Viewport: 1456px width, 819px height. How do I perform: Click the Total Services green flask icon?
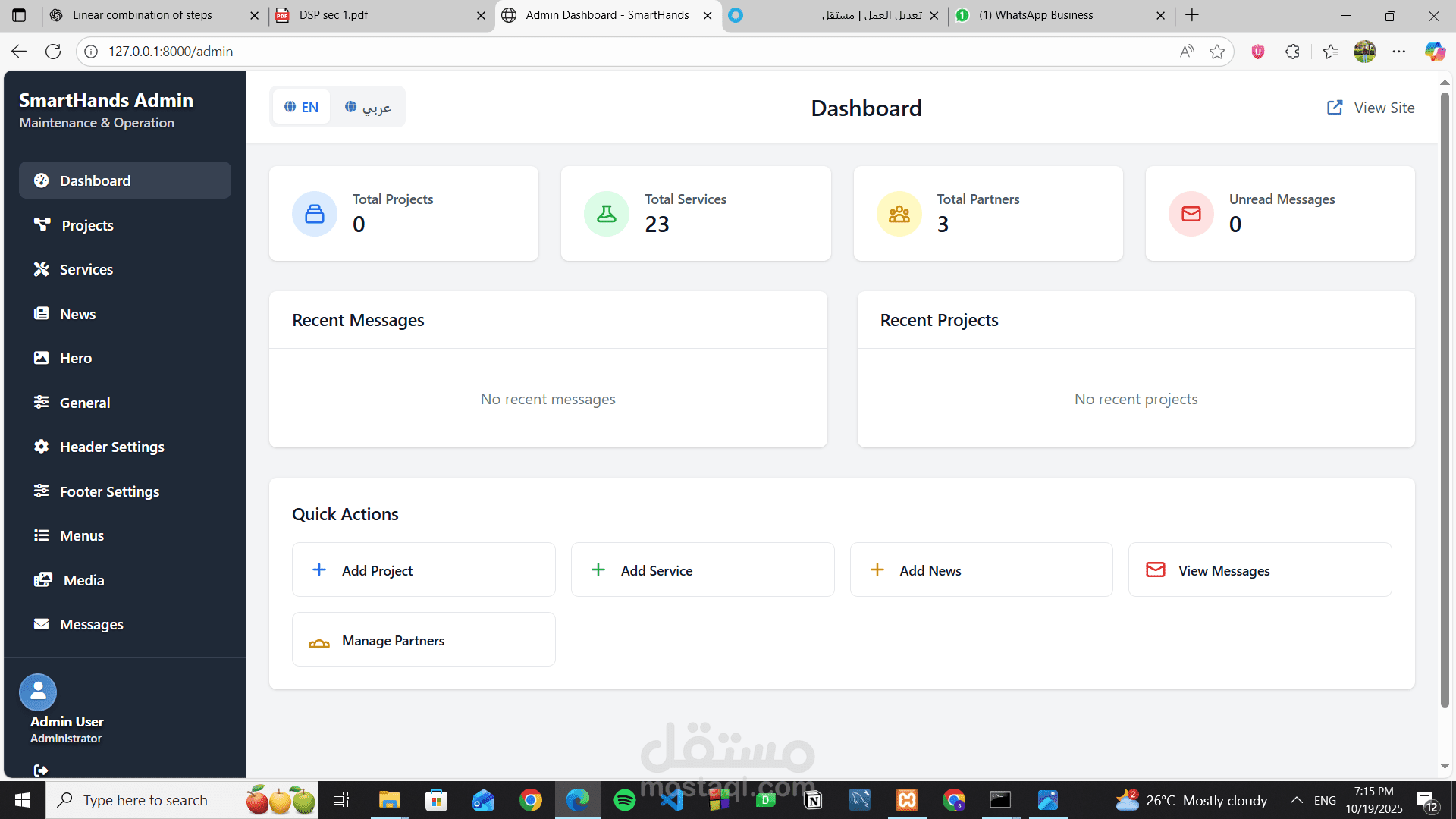tap(607, 214)
